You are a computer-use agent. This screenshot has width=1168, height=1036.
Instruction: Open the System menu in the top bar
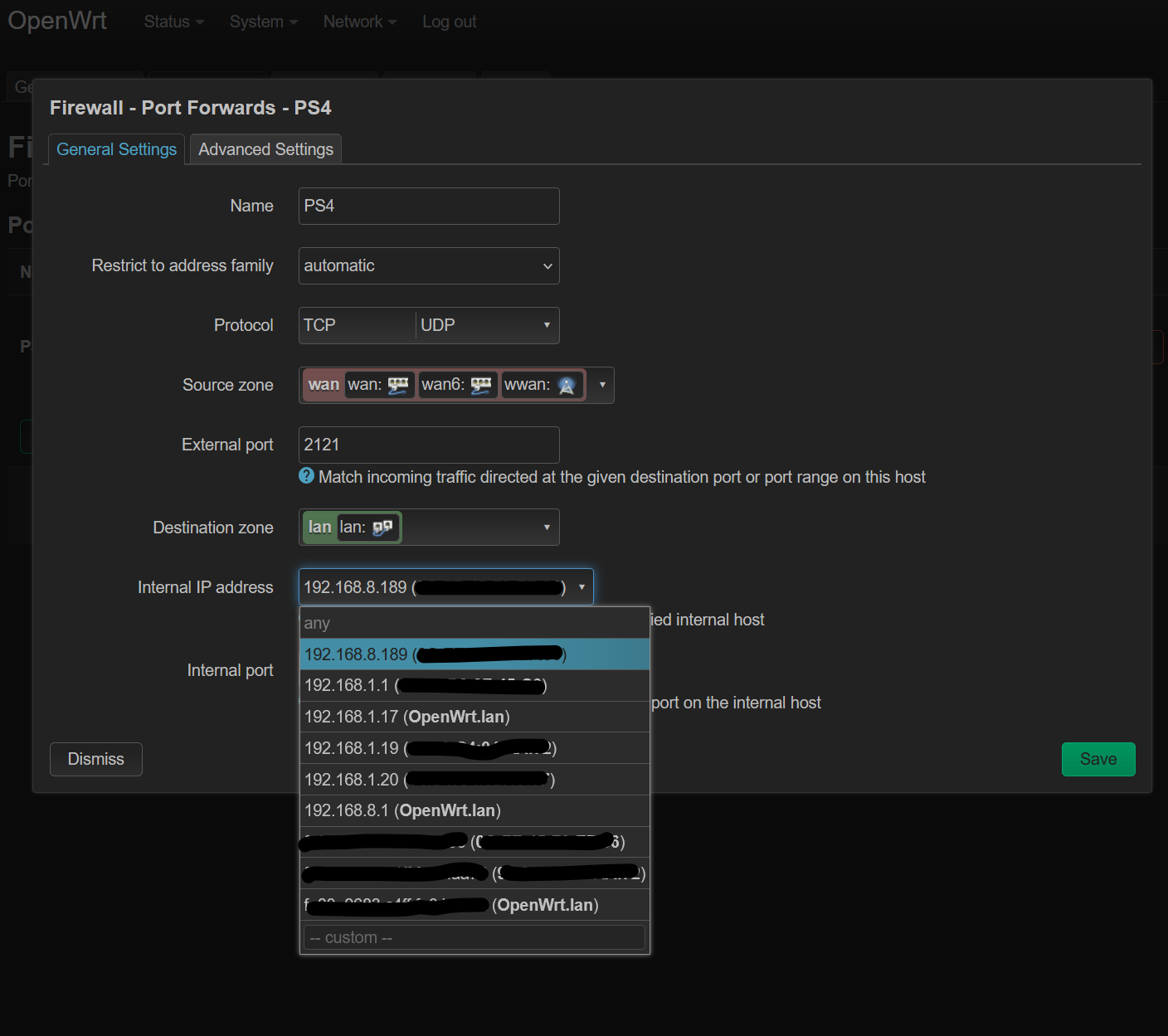click(x=263, y=22)
